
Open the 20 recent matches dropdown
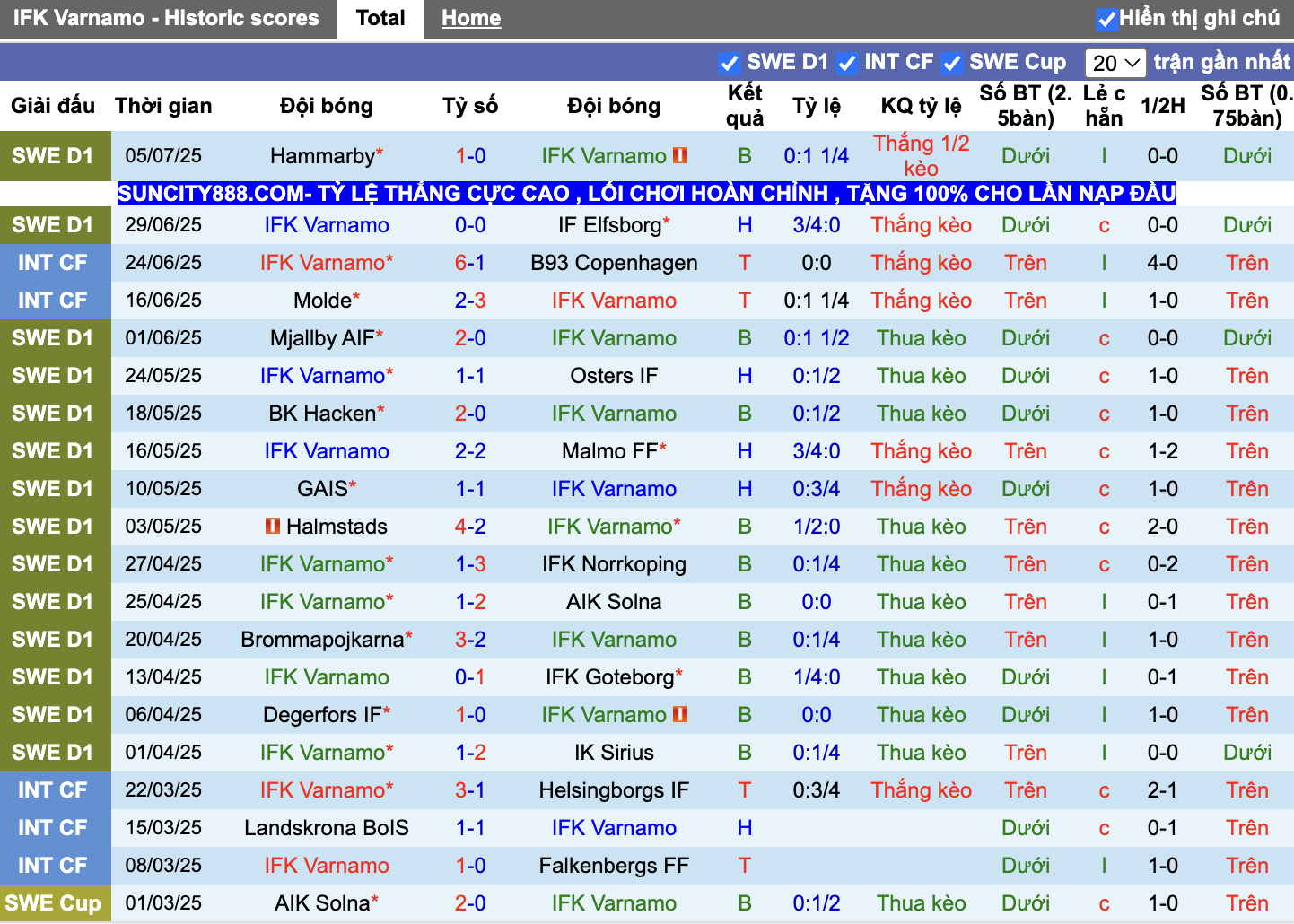tap(1115, 63)
